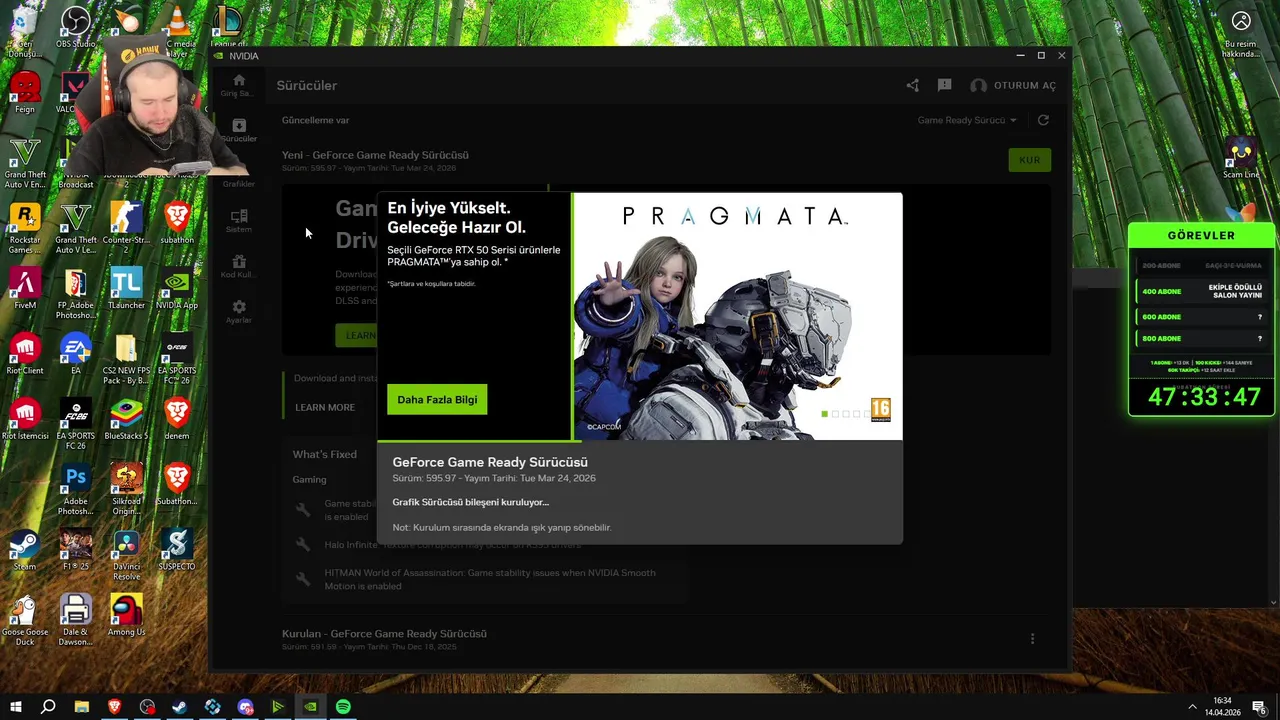1280x720 pixels.
Task: Open Spotify from the taskbar
Action: [x=343, y=707]
